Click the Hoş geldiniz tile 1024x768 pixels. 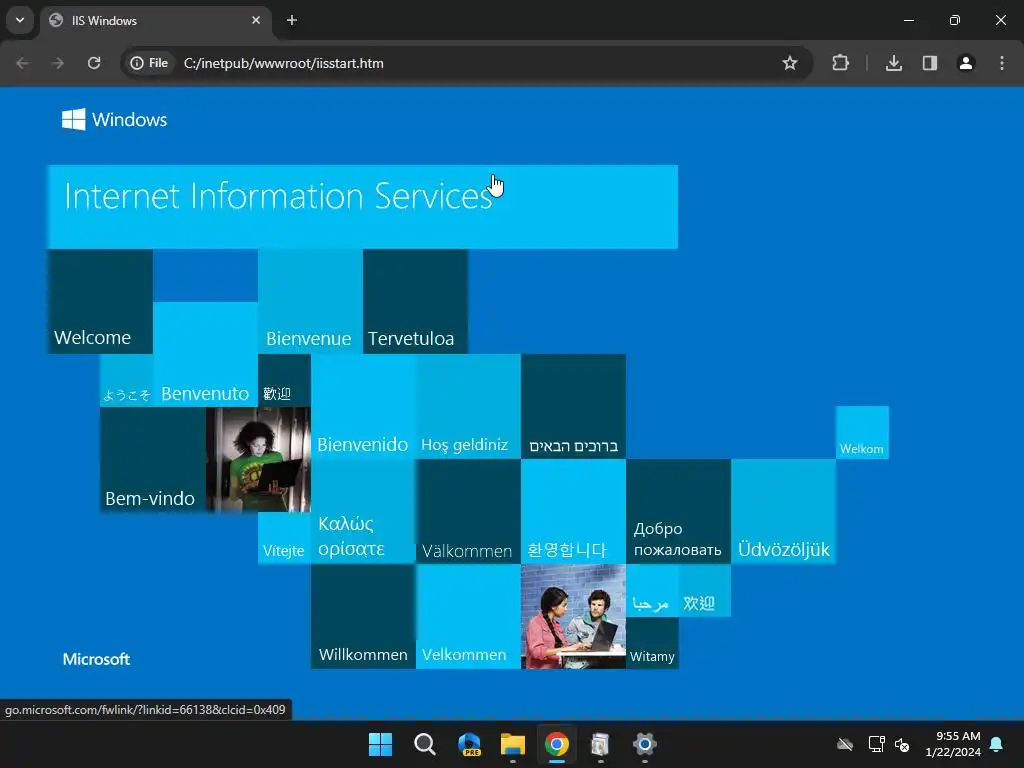pyautogui.click(x=468, y=406)
